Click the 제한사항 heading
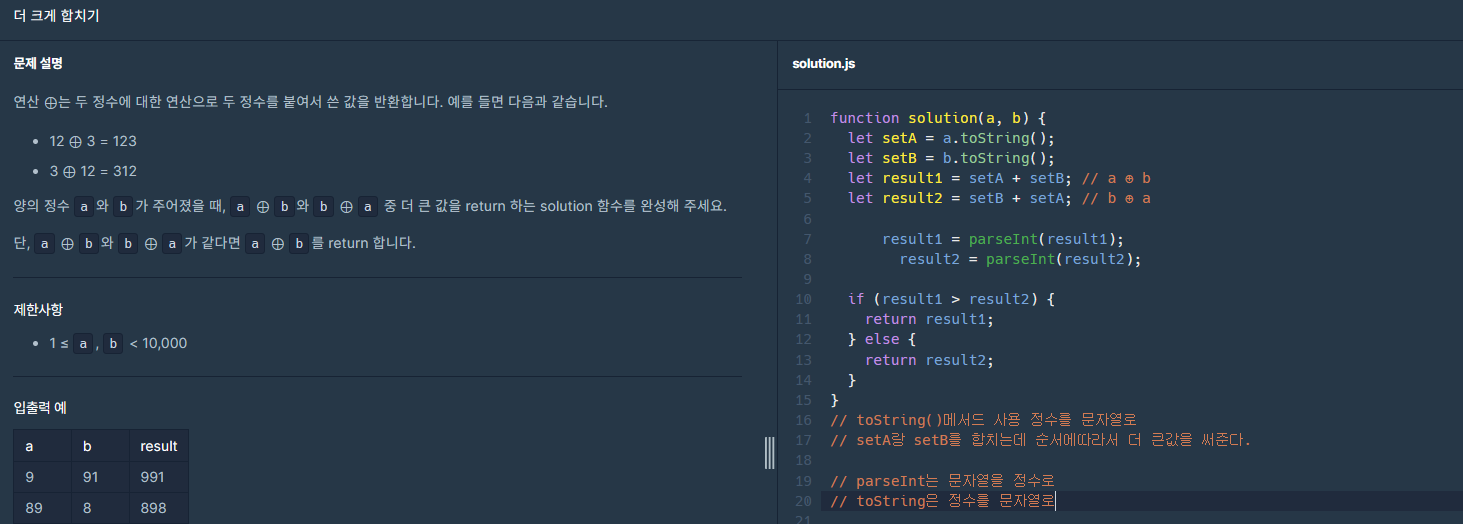Screen dimensions: 1463x524 (x=38, y=310)
